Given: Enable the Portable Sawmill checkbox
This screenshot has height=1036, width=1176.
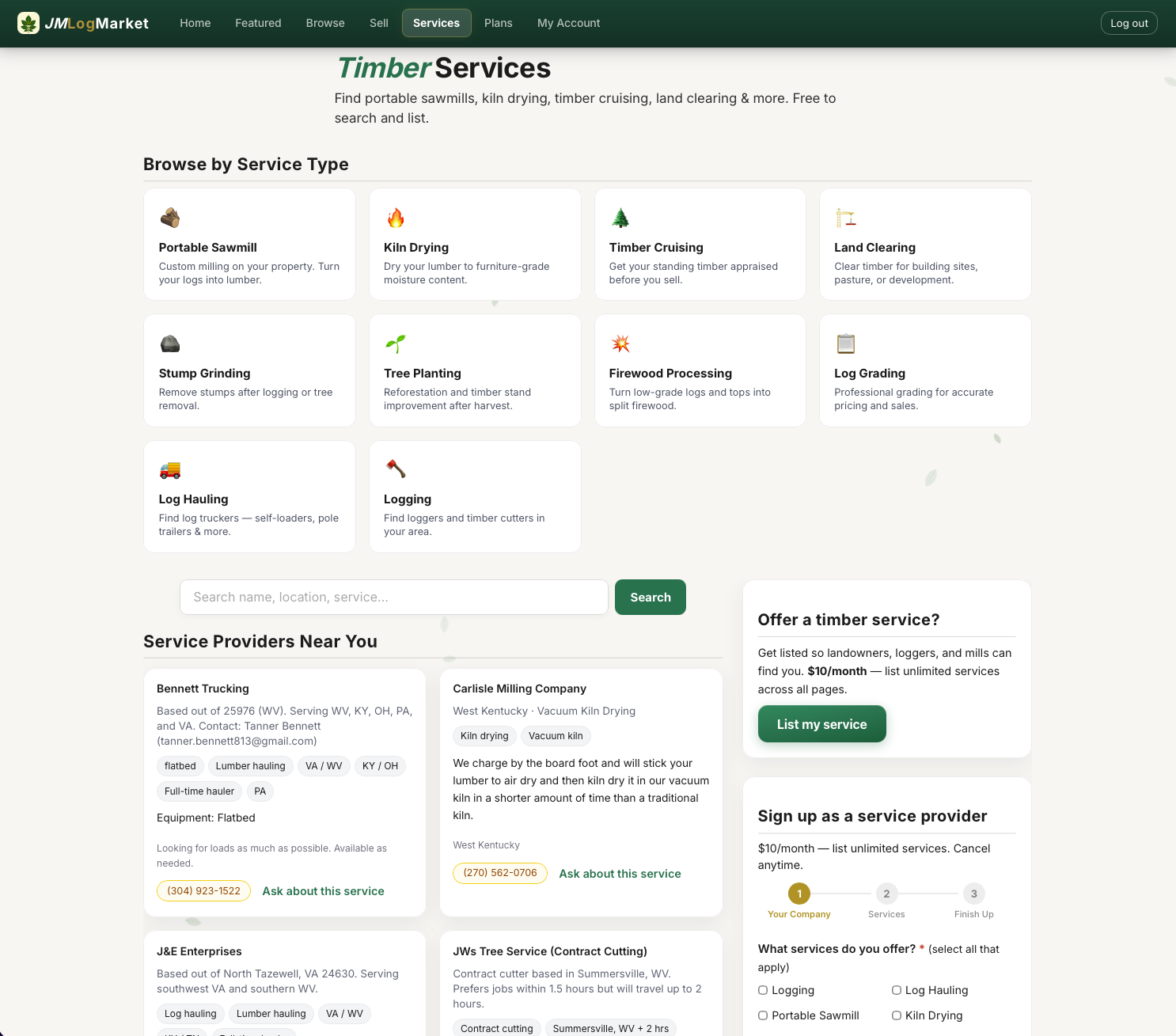Looking at the screenshot, I should pyautogui.click(x=762, y=1015).
